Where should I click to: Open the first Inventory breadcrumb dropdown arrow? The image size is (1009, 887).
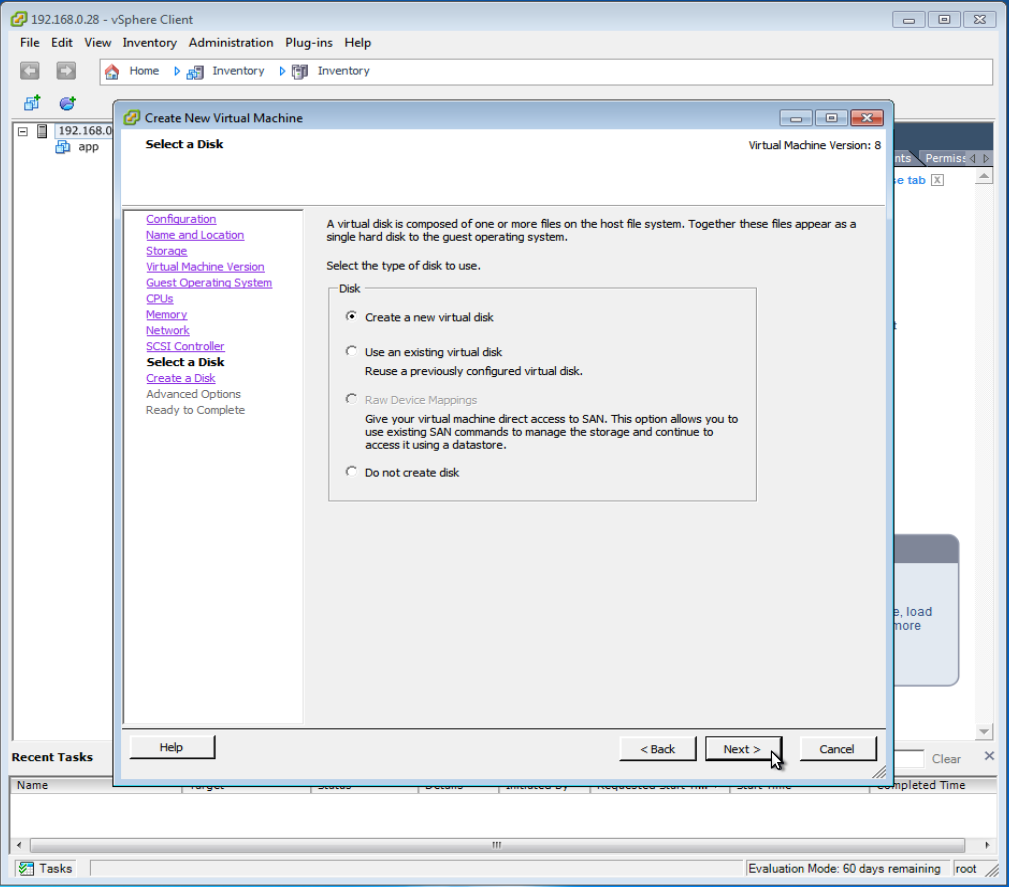(x=176, y=71)
